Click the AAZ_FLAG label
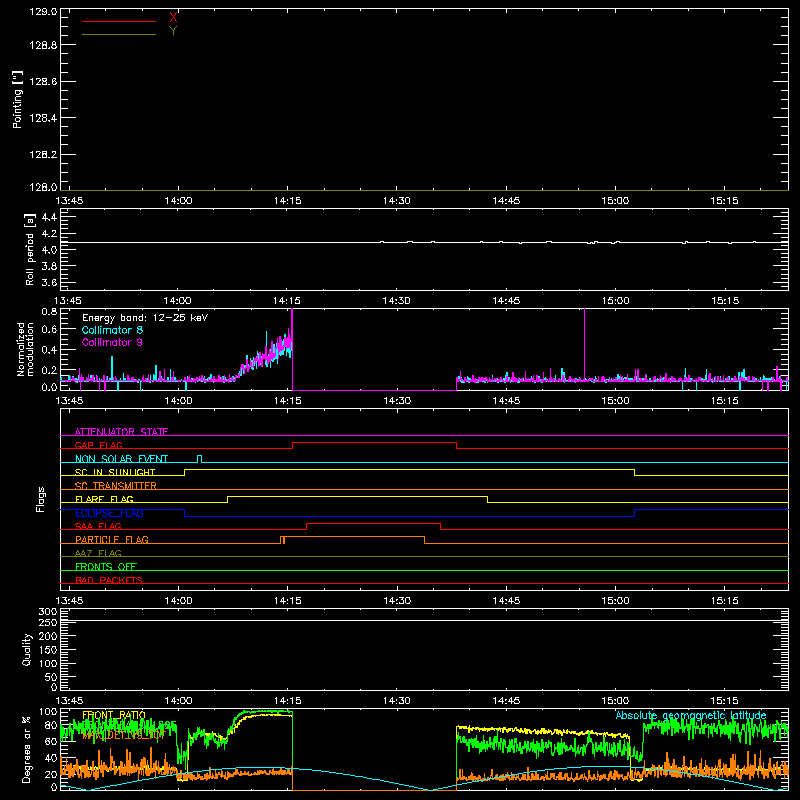The height and width of the screenshot is (800, 800). (98, 553)
